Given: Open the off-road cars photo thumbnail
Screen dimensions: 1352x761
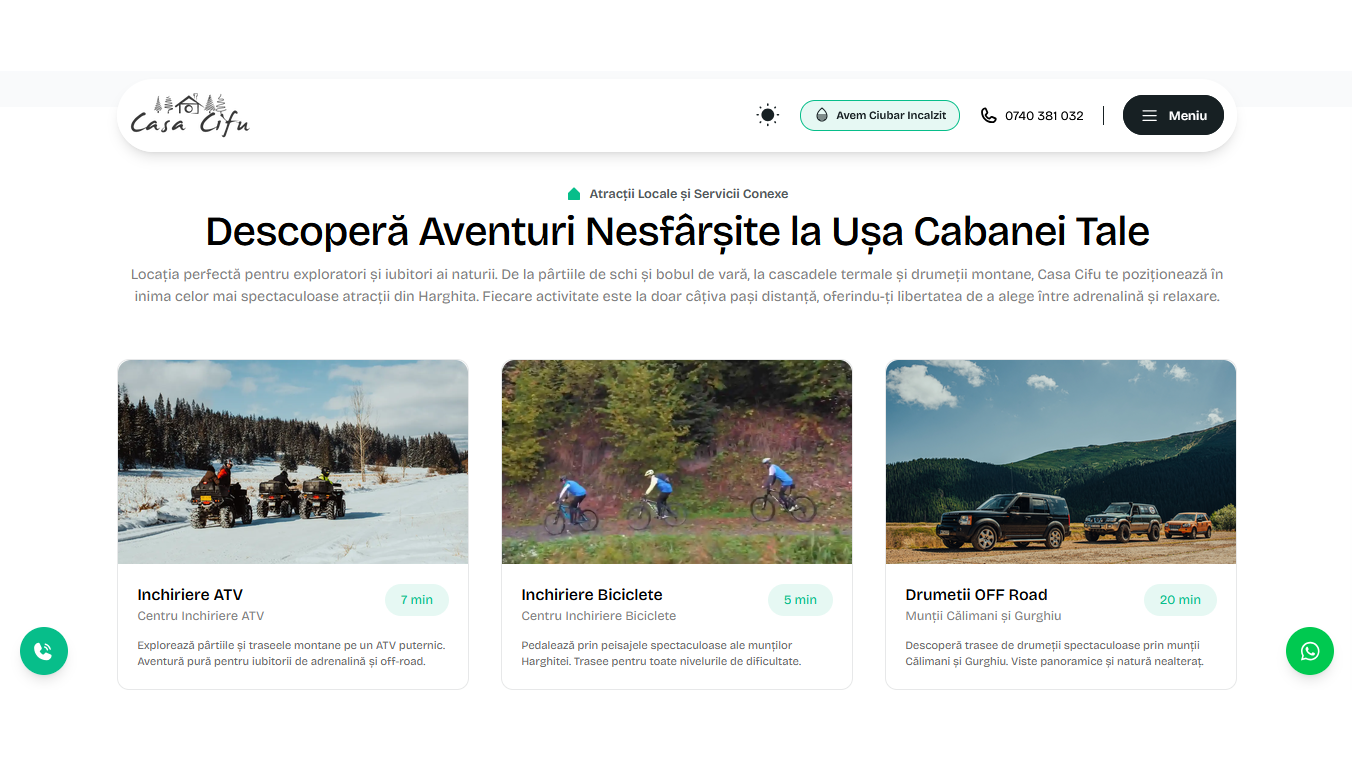Looking at the screenshot, I should [x=1061, y=462].
